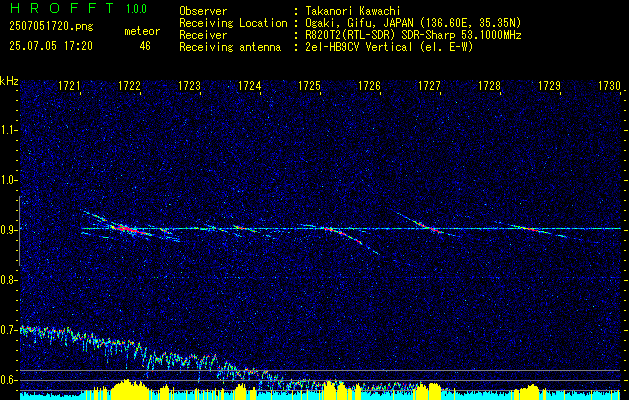Select the Ogaki, Gifu, JAPAN location text
629x400 pixels.
[x=412, y=23]
